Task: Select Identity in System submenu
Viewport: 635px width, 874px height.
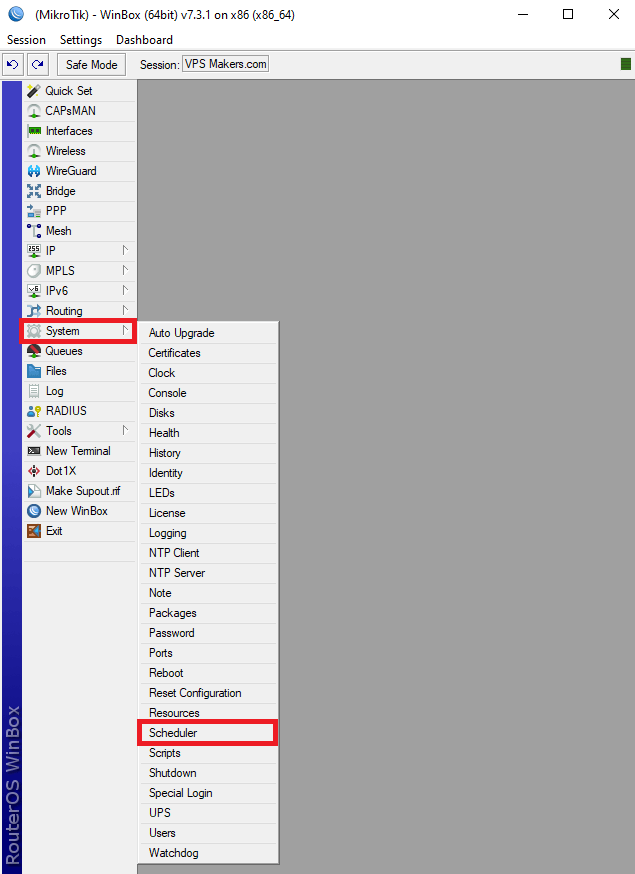Action: click(207, 473)
